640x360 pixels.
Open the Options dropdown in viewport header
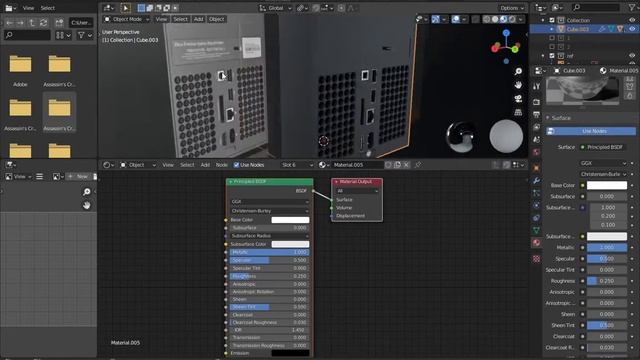point(512,8)
